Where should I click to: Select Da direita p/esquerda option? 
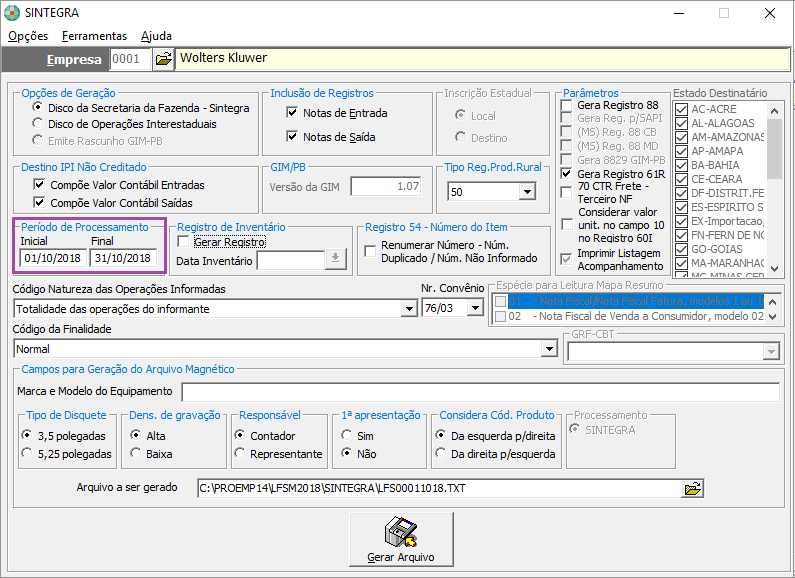[441, 453]
